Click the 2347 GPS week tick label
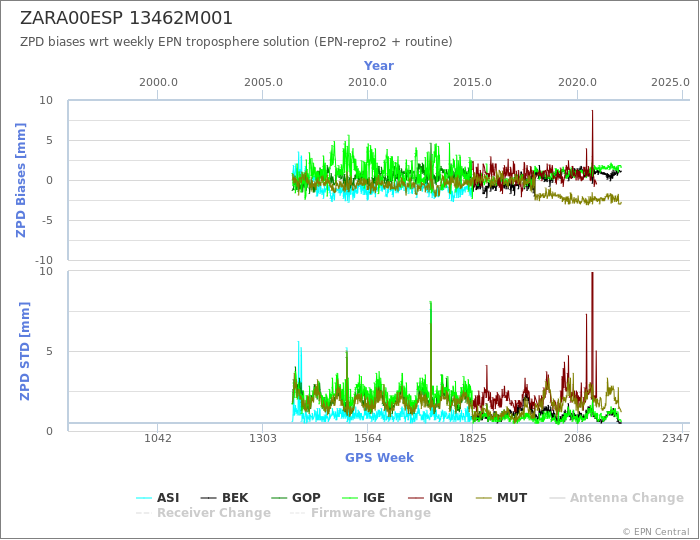Viewport: 700px width, 540px height. [675, 439]
